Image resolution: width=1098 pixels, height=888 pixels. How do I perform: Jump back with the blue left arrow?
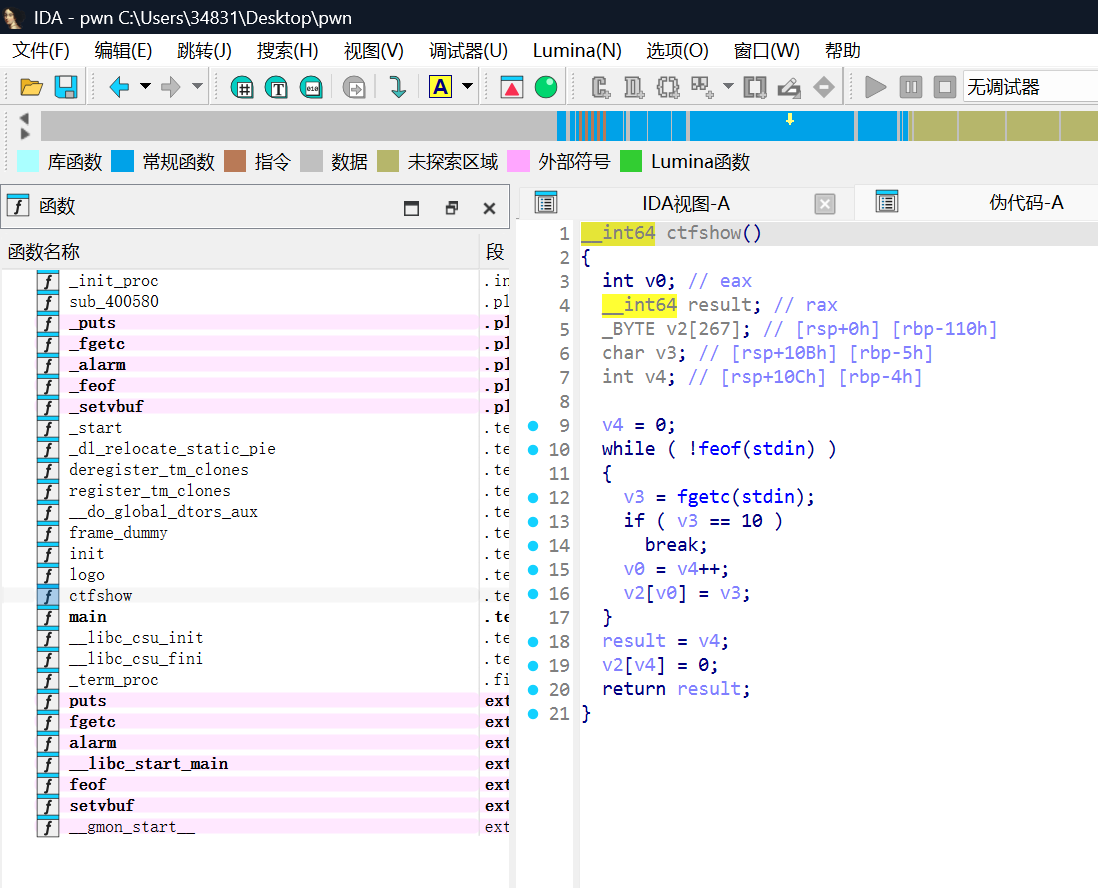tap(119, 88)
